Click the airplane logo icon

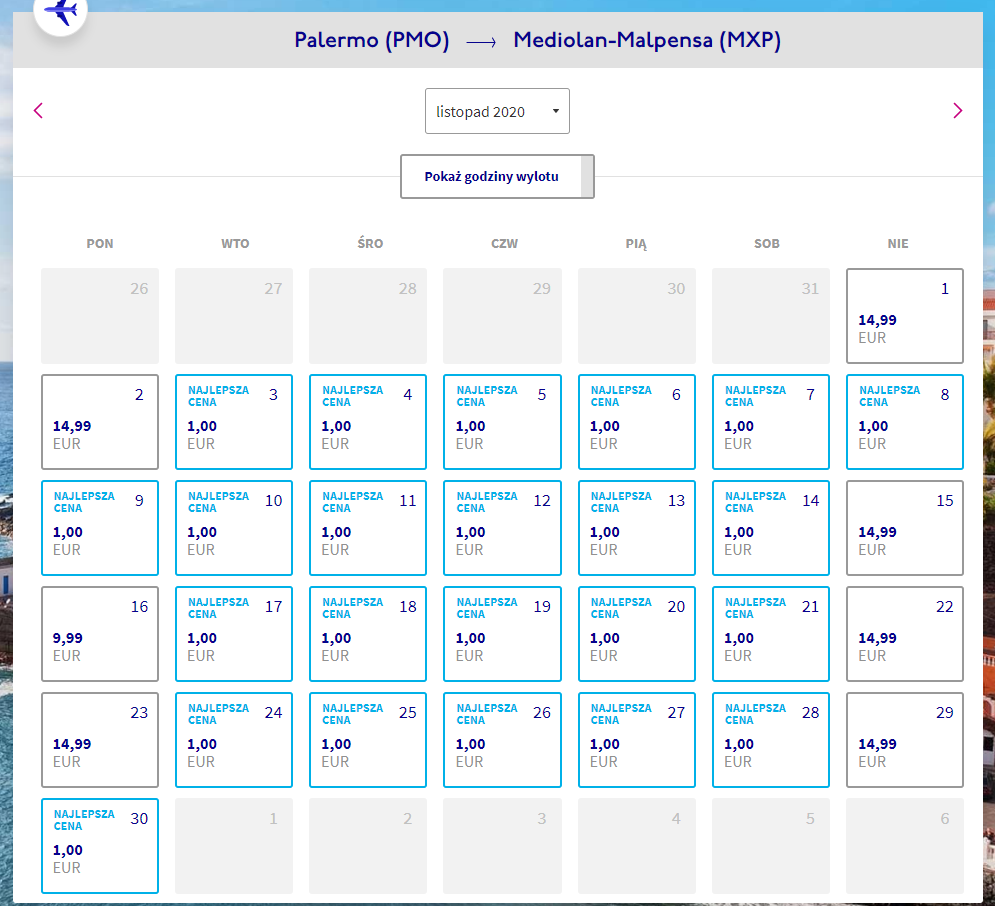tap(60, 11)
